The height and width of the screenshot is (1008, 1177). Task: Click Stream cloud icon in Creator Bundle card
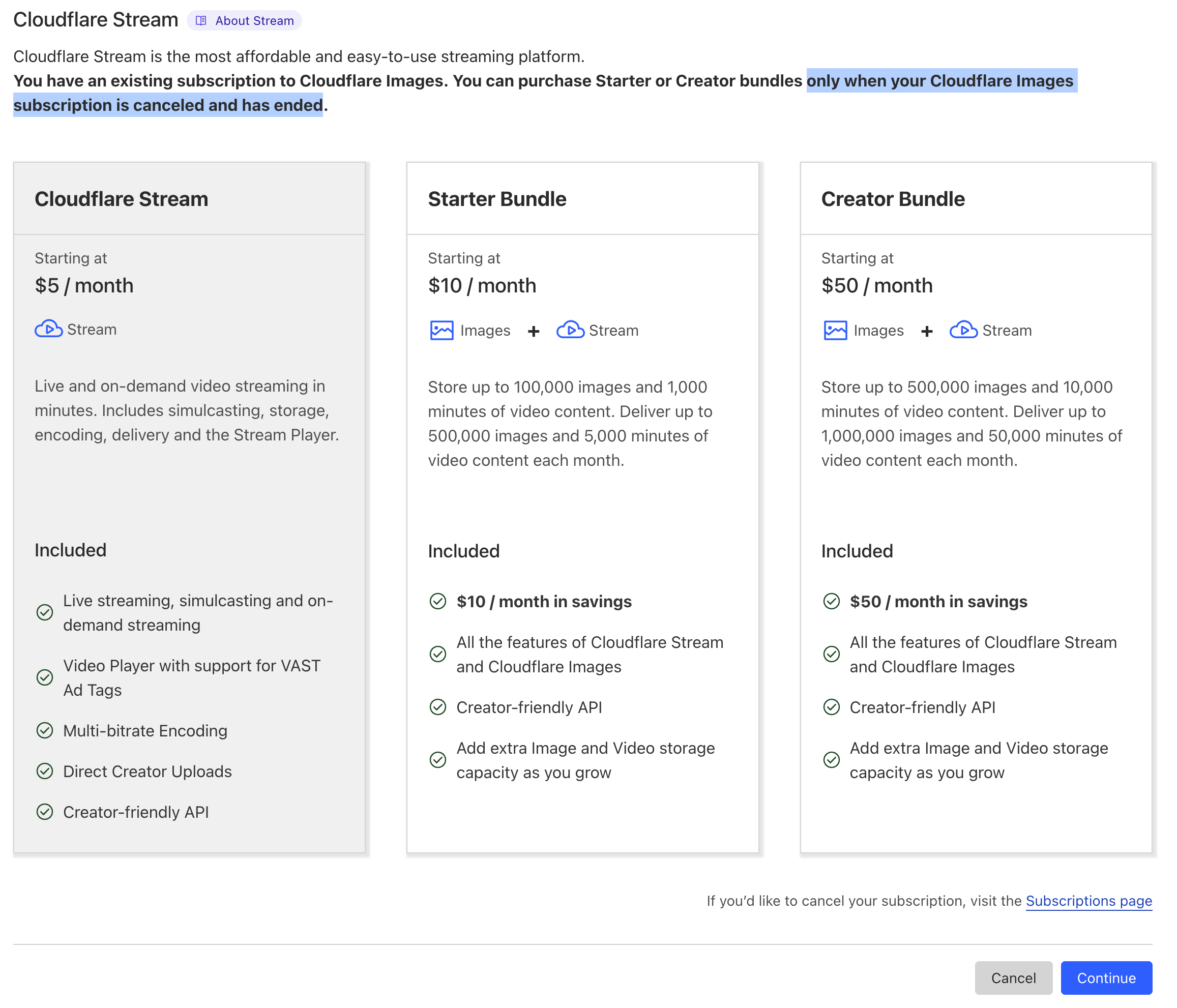click(963, 330)
